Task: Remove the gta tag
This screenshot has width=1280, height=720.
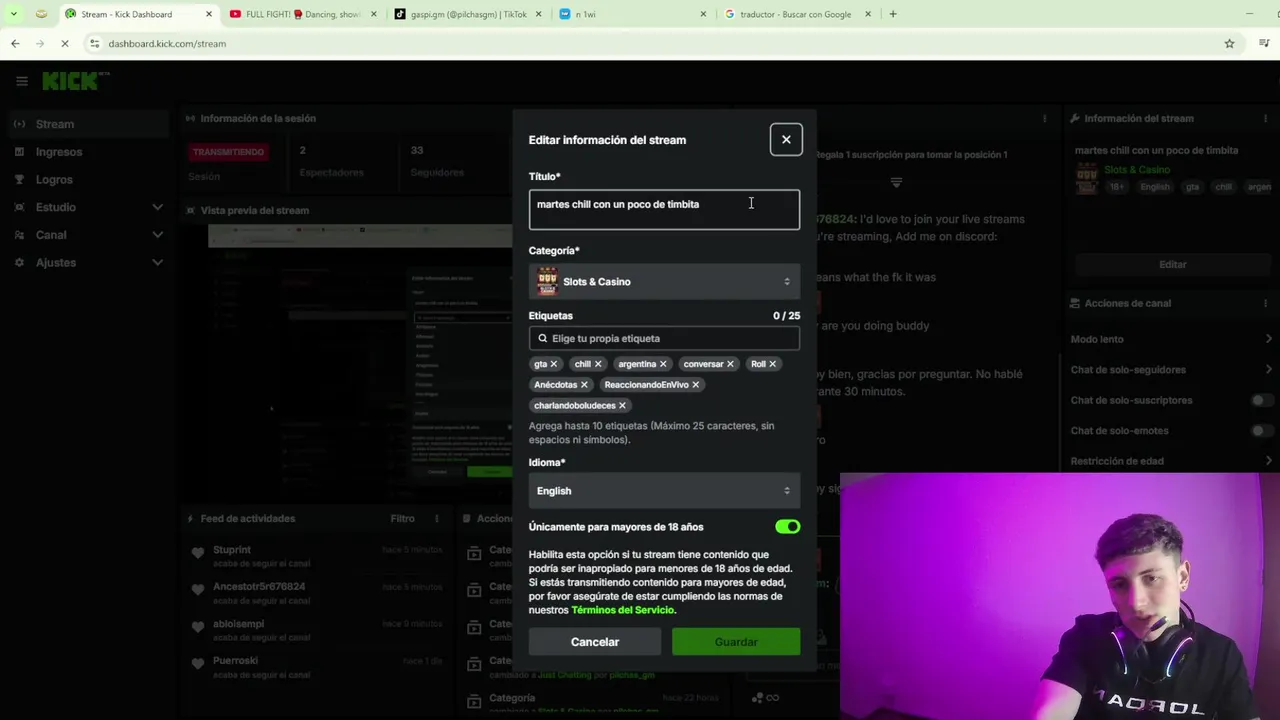Action: pyautogui.click(x=553, y=364)
